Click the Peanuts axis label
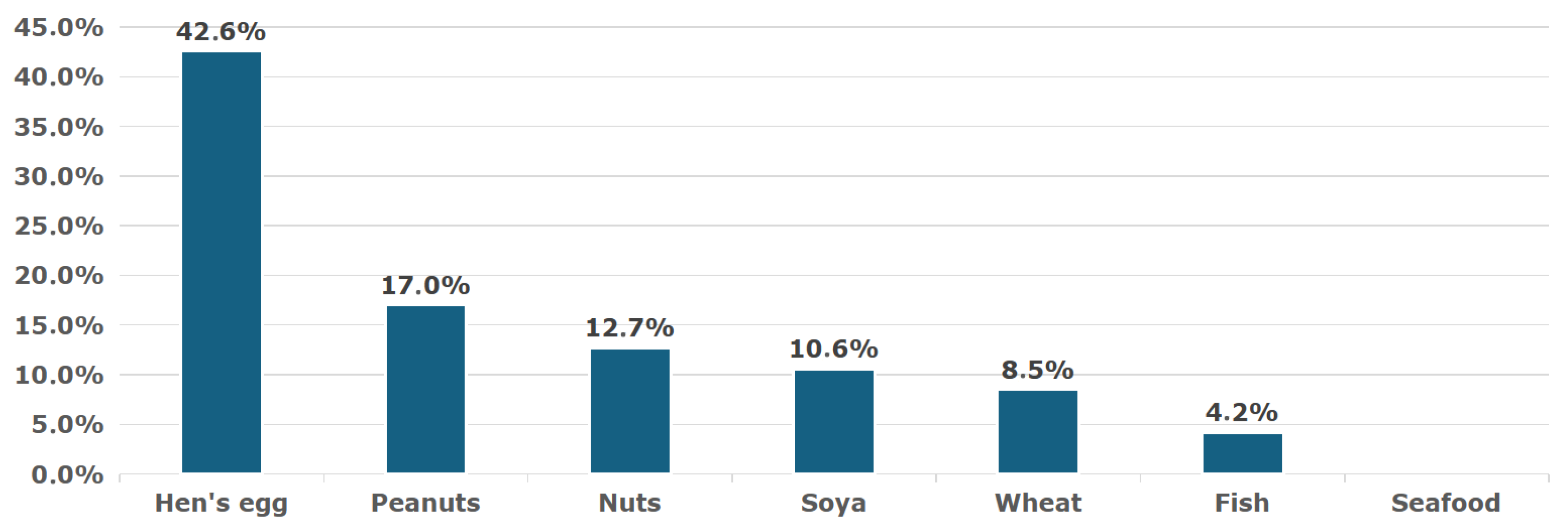The width and height of the screenshot is (1568, 525). [426, 503]
